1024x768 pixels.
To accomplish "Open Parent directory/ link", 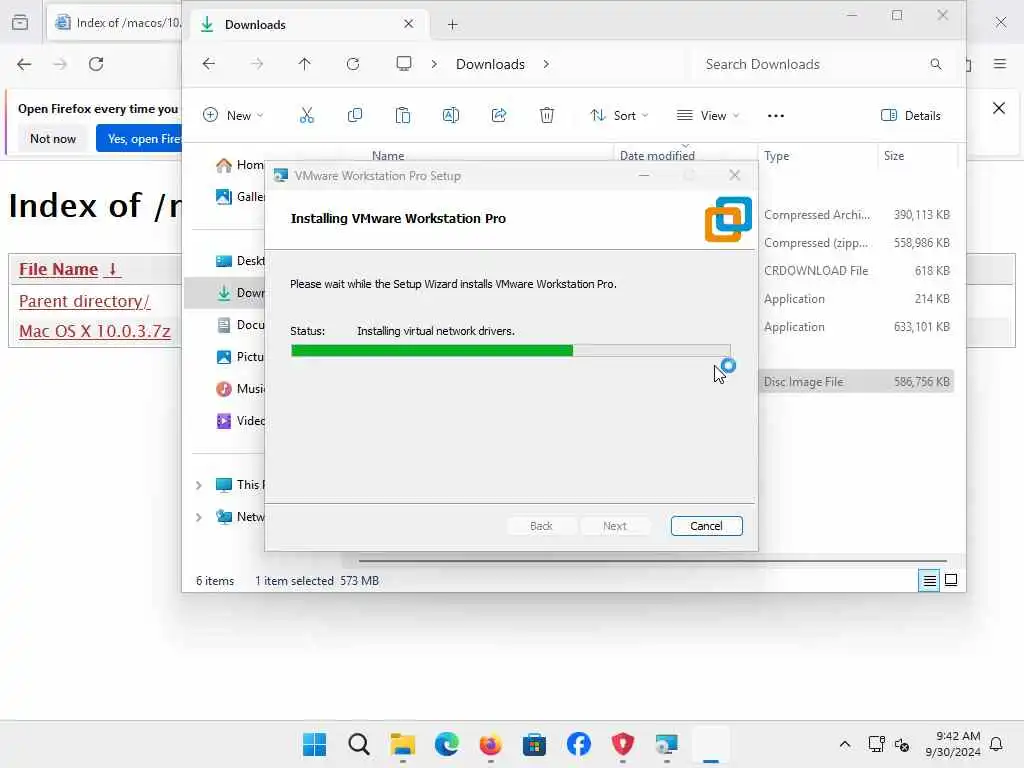I will [84, 301].
